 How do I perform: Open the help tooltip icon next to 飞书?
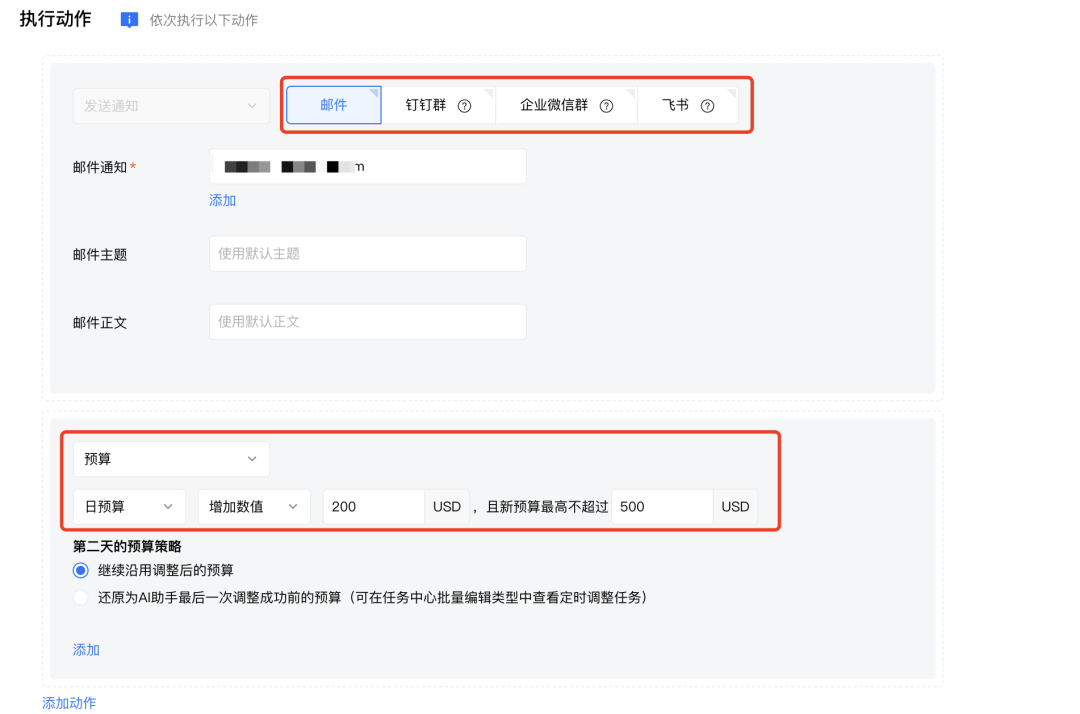click(707, 104)
